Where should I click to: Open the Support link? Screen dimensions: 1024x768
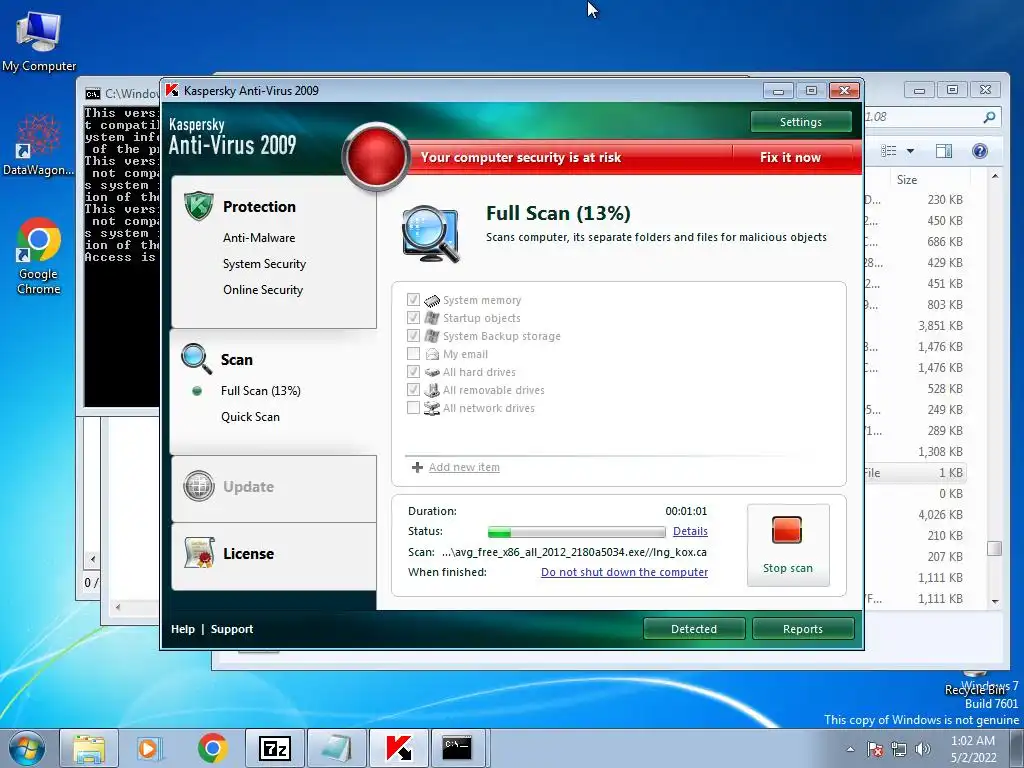click(x=232, y=629)
